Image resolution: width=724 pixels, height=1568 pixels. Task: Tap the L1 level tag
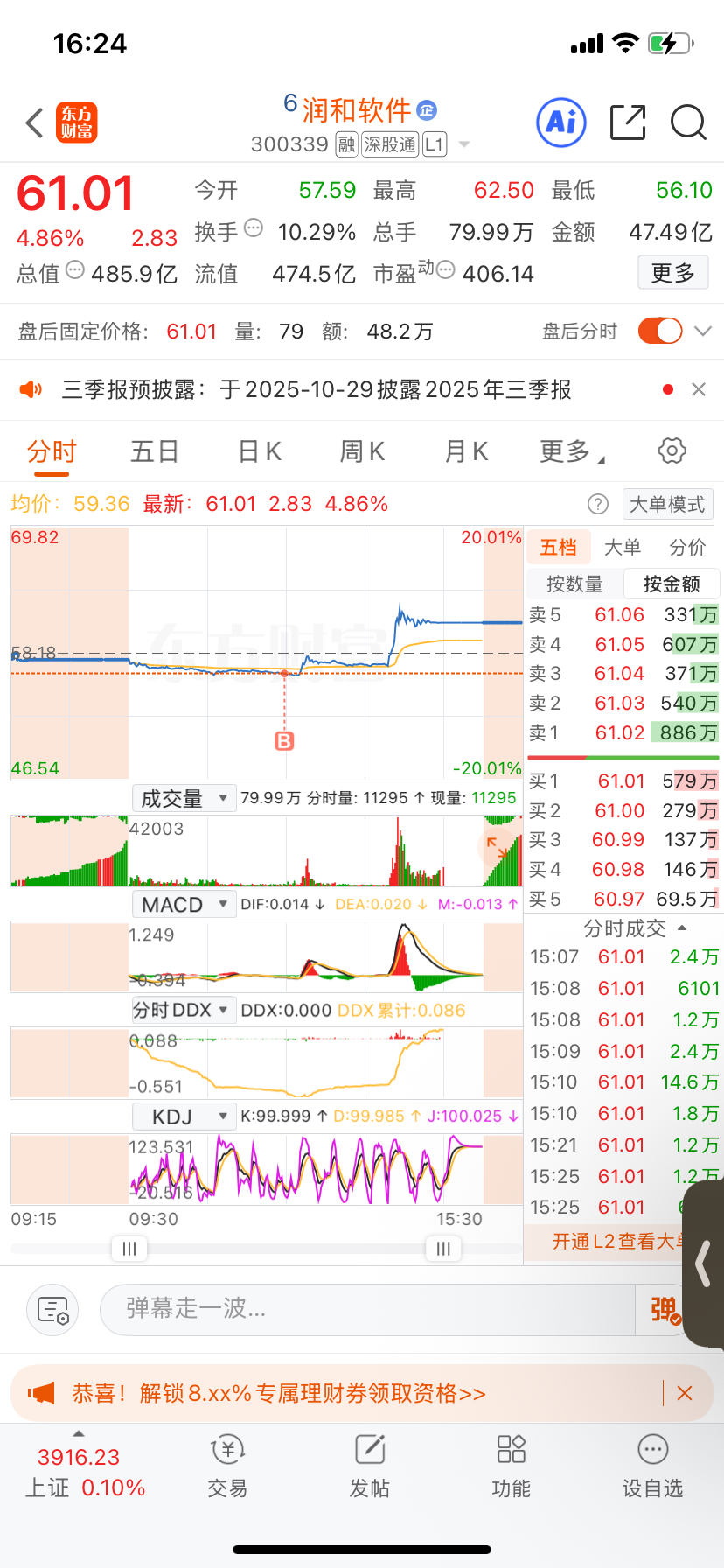(x=435, y=144)
